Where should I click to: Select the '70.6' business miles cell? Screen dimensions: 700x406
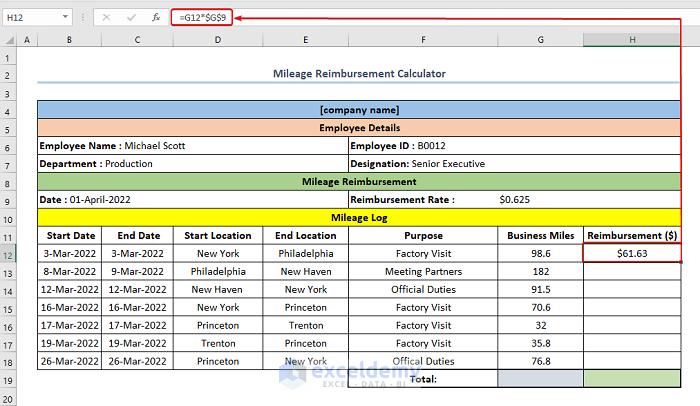point(541,307)
